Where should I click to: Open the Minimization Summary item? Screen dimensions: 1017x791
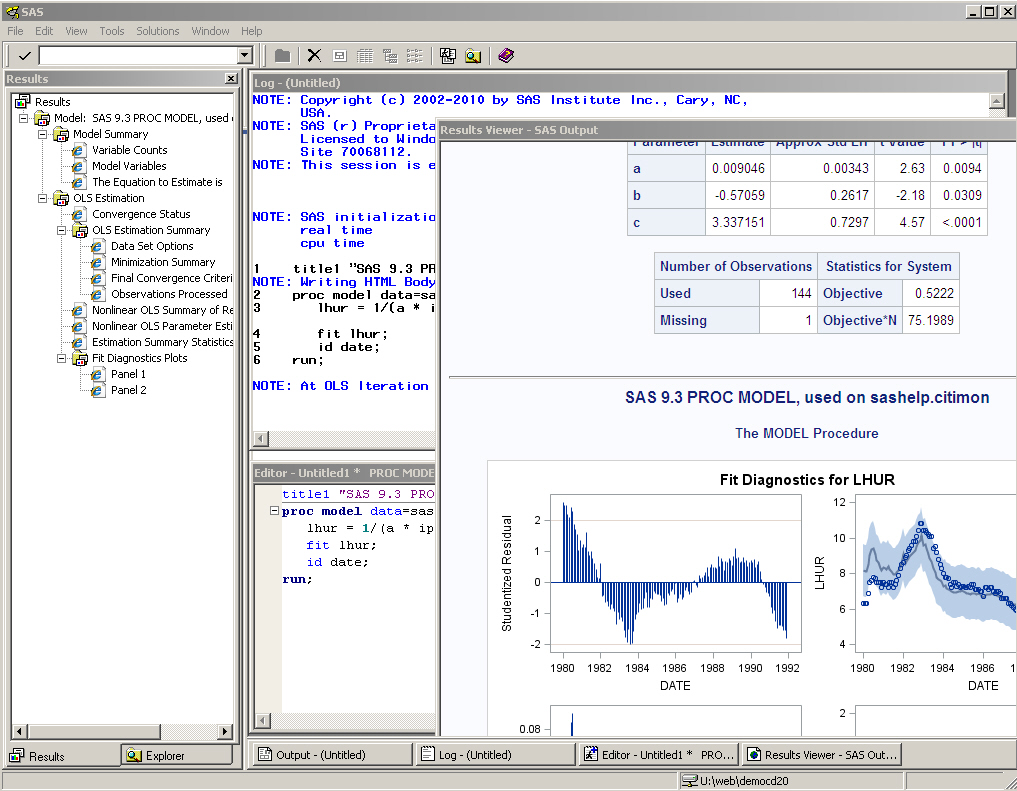[163, 262]
